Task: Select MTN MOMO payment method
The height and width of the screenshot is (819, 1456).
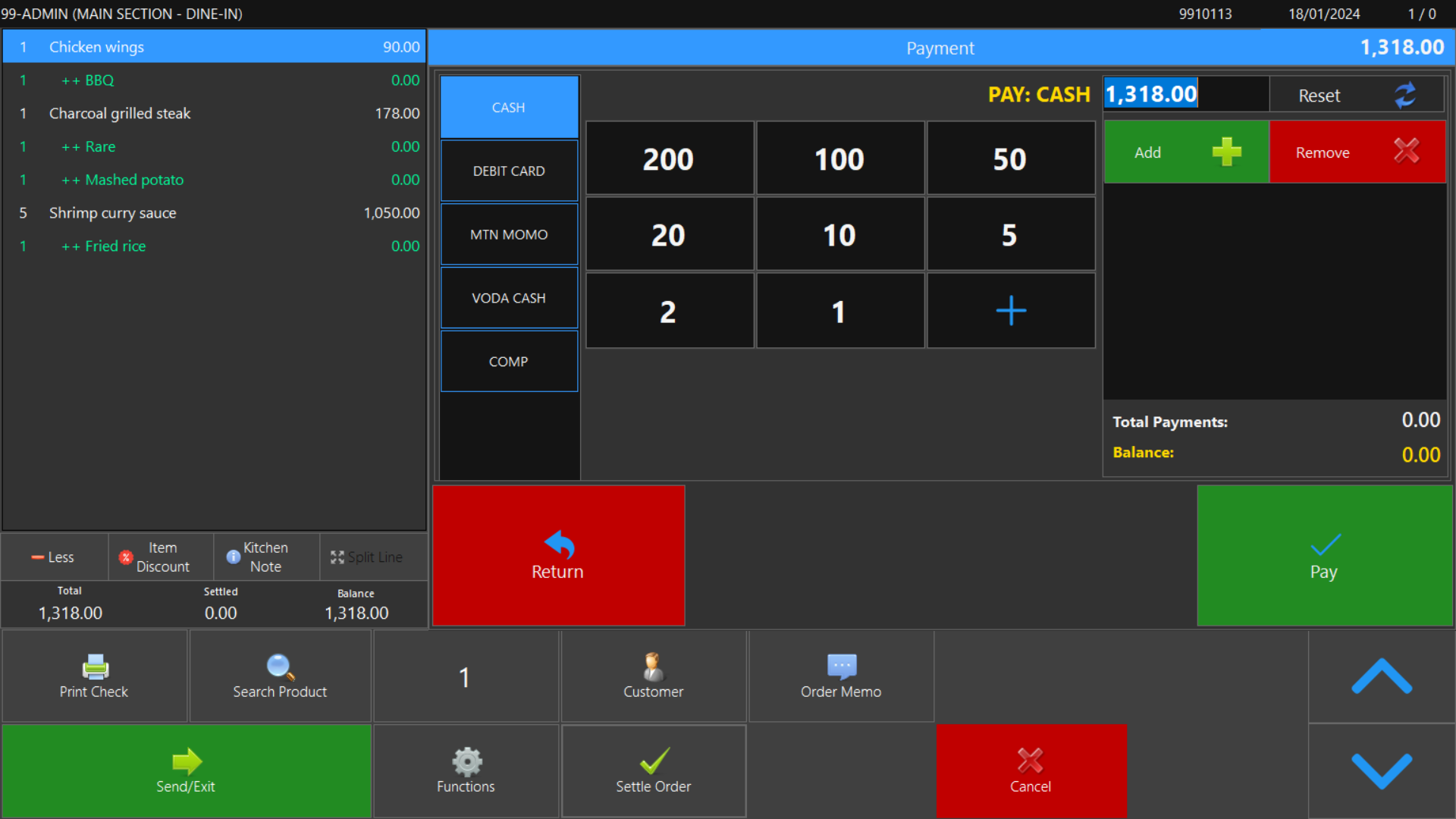Action: (509, 235)
